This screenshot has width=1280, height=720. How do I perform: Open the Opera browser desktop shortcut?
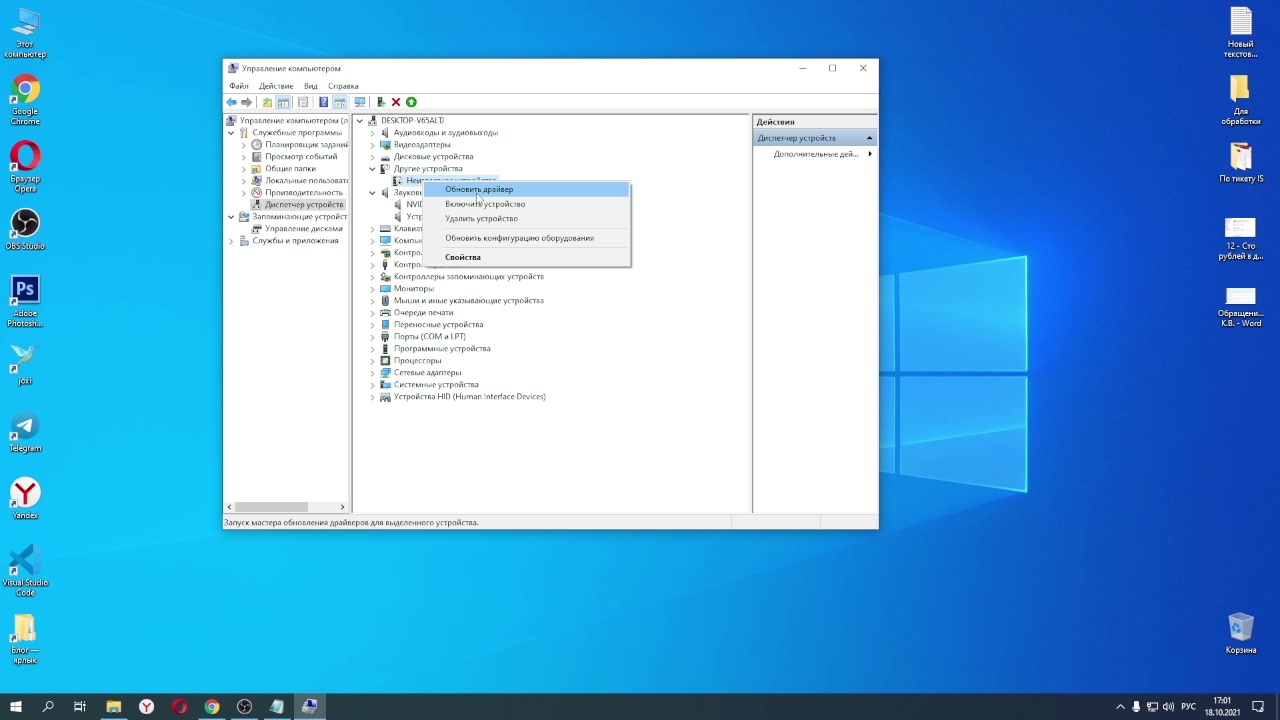[25, 167]
